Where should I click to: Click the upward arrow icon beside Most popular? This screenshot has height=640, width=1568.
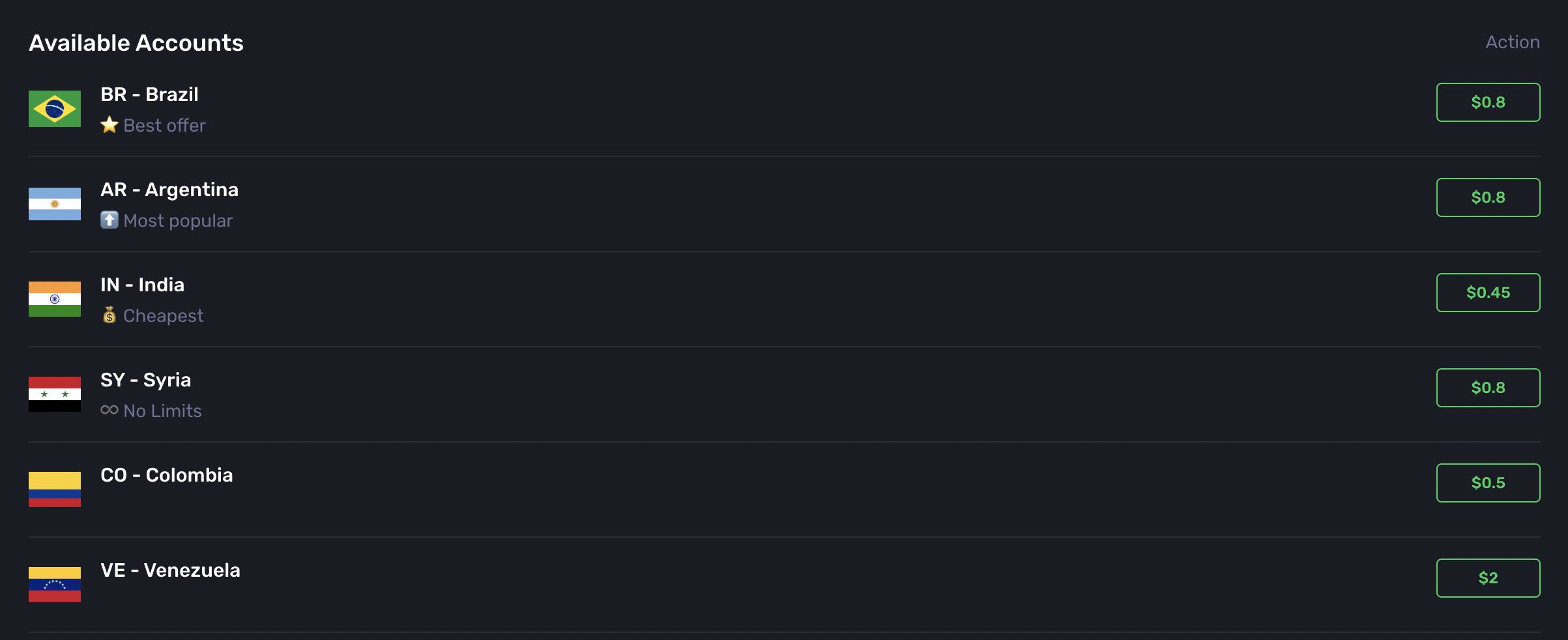(110, 220)
